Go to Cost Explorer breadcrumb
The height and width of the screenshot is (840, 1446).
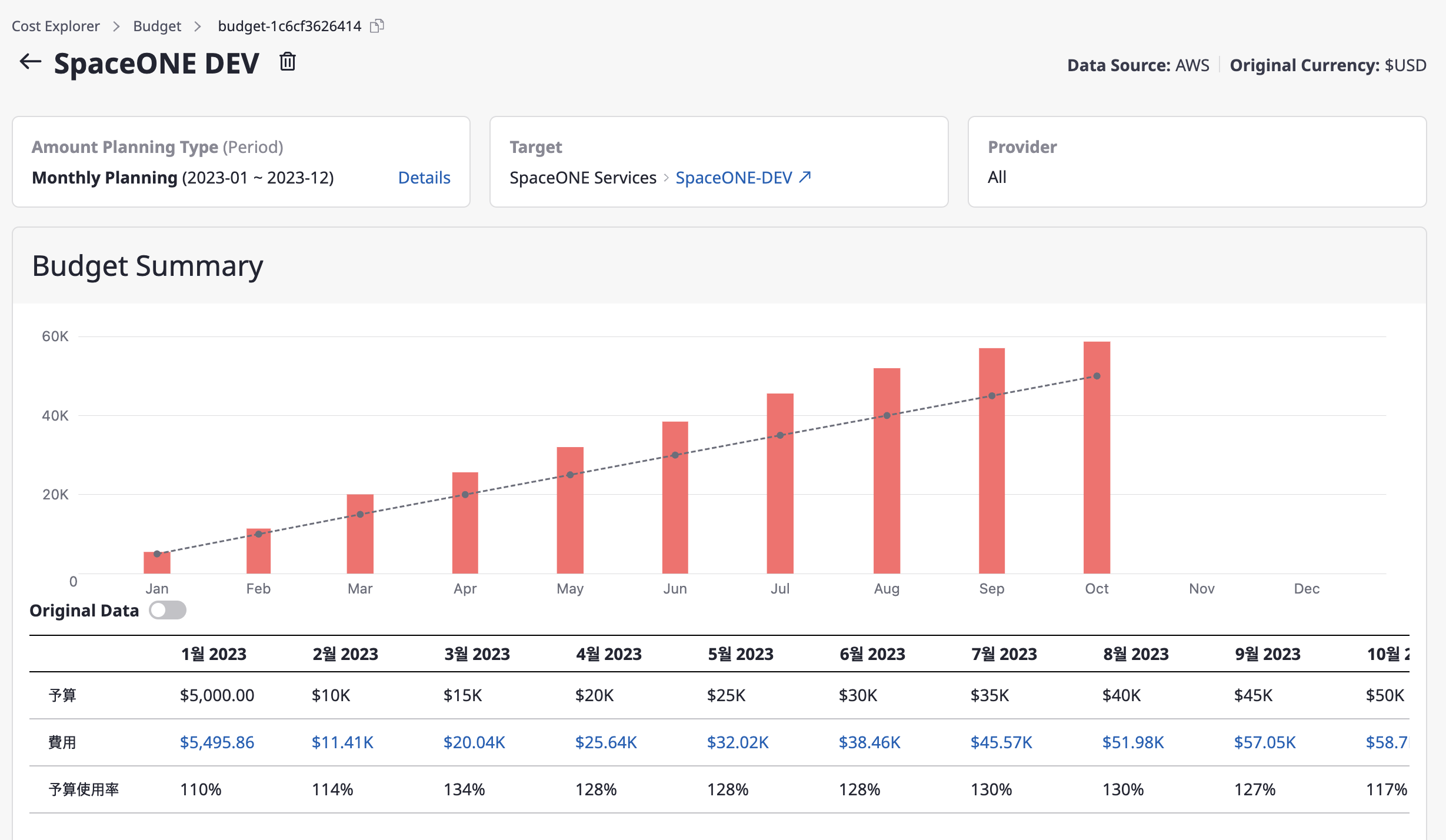[56, 26]
